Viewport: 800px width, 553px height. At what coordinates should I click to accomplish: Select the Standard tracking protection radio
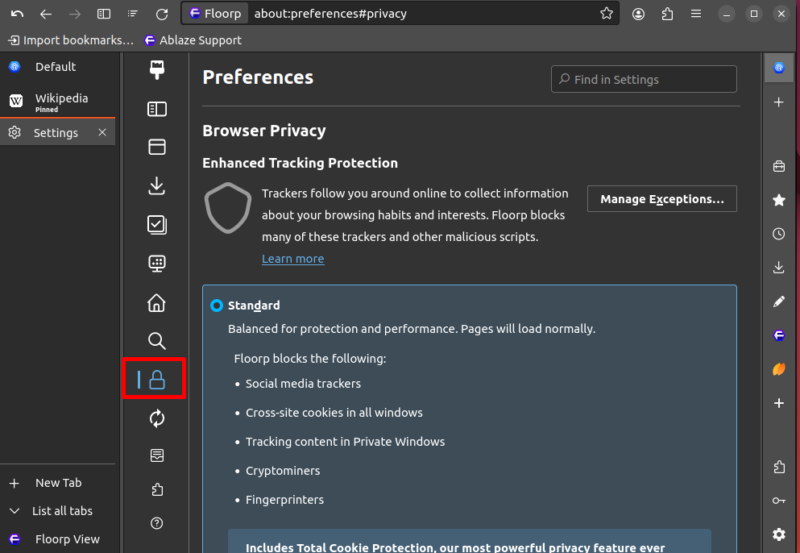216,306
